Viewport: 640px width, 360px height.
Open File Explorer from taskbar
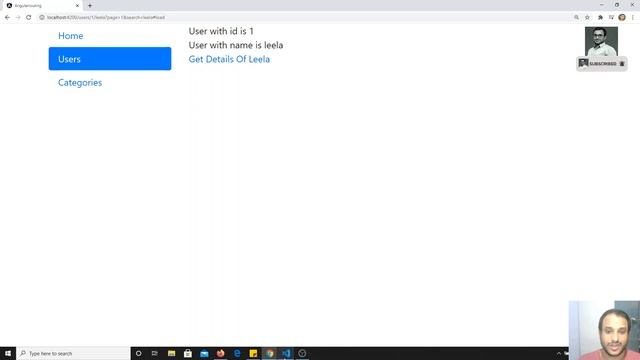pyautogui.click(x=171, y=353)
